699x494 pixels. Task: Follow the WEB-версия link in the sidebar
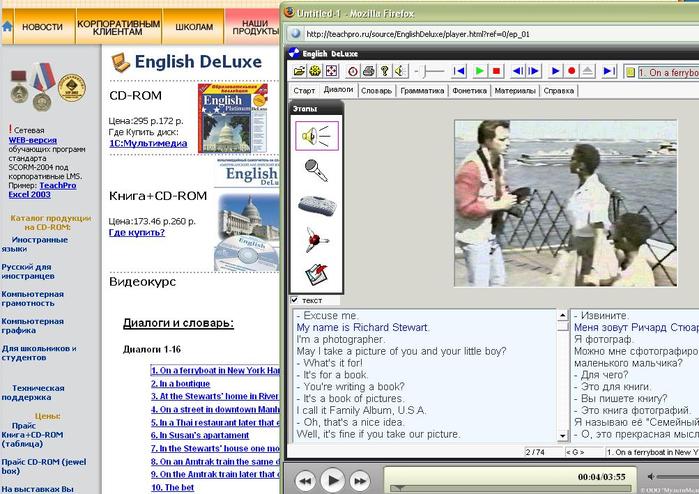[x=33, y=140]
